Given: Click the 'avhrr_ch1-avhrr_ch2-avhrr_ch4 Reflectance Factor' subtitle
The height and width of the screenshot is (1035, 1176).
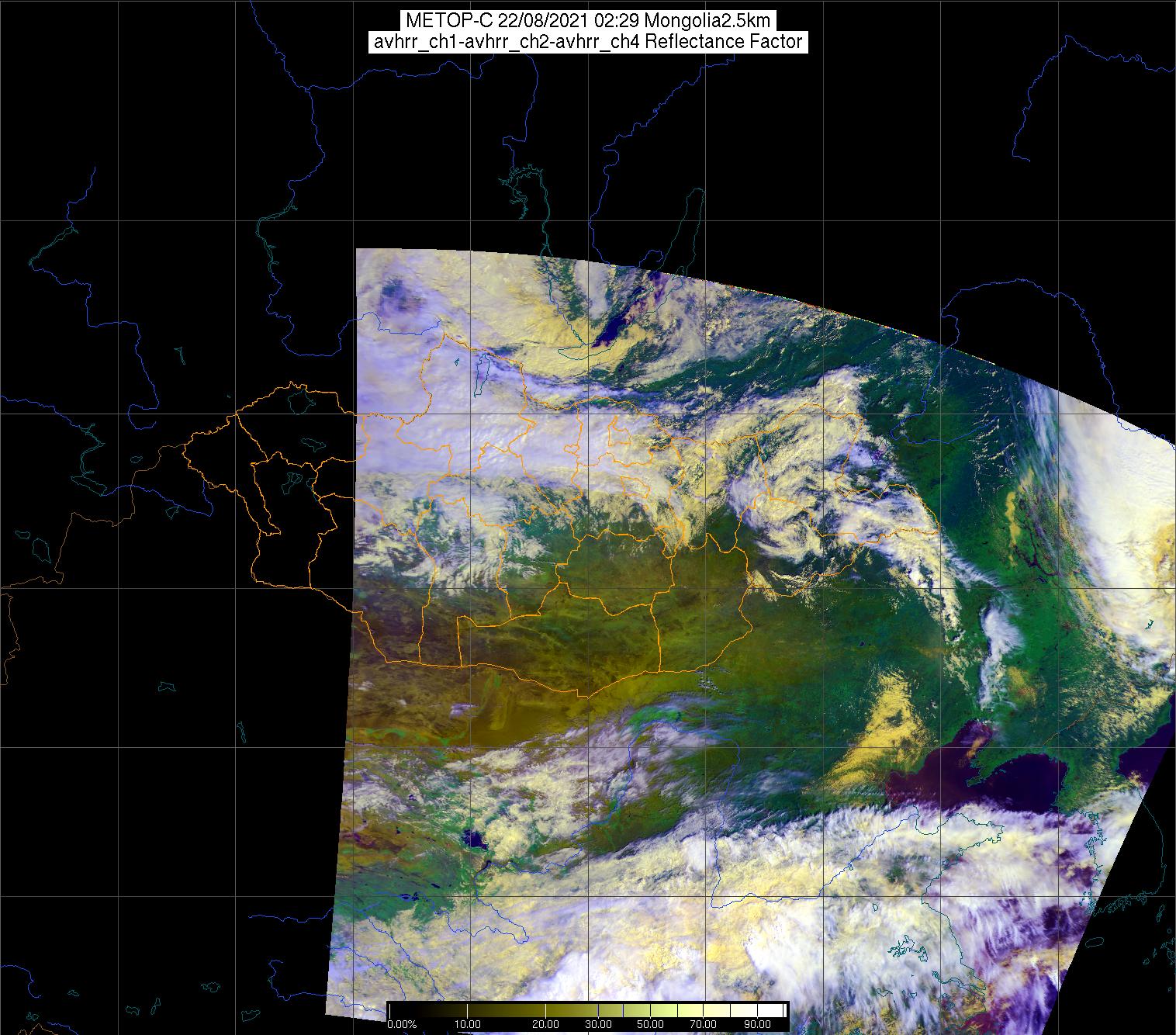Looking at the screenshot, I should click(x=588, y=42).
